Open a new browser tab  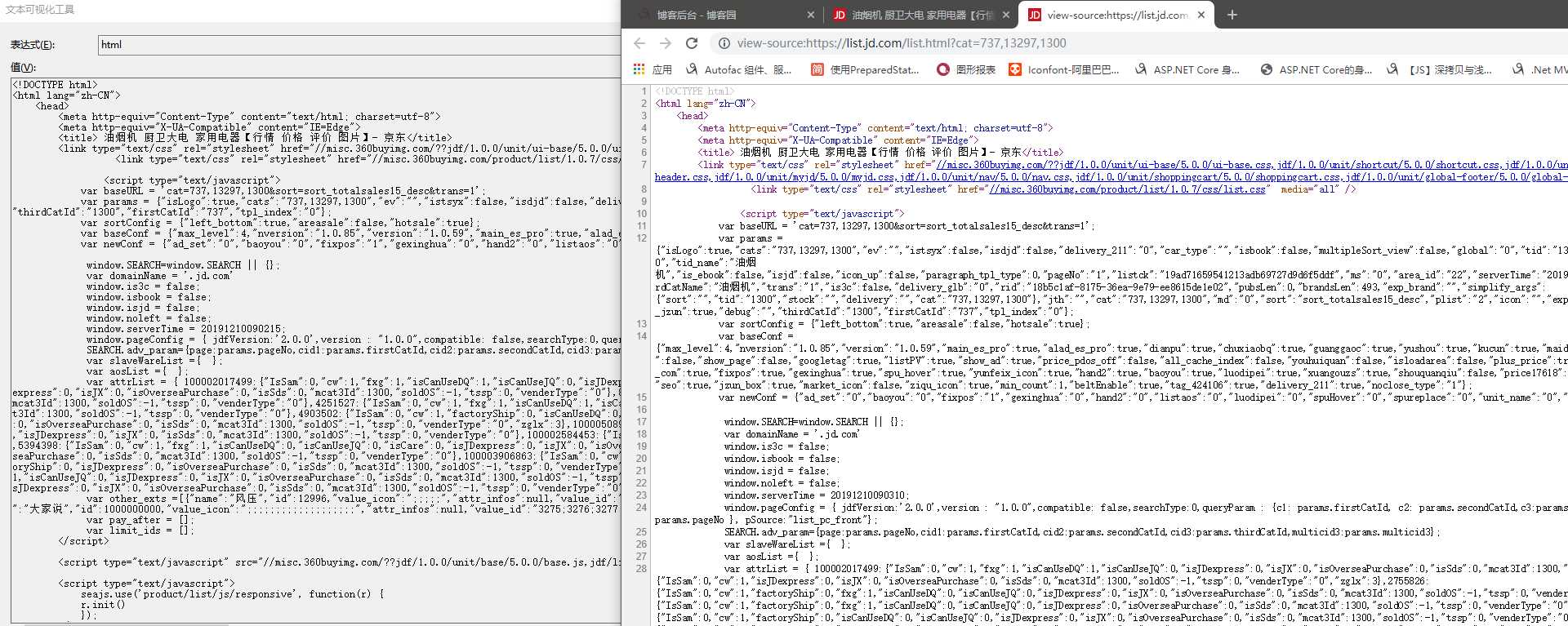[1232, 15]
